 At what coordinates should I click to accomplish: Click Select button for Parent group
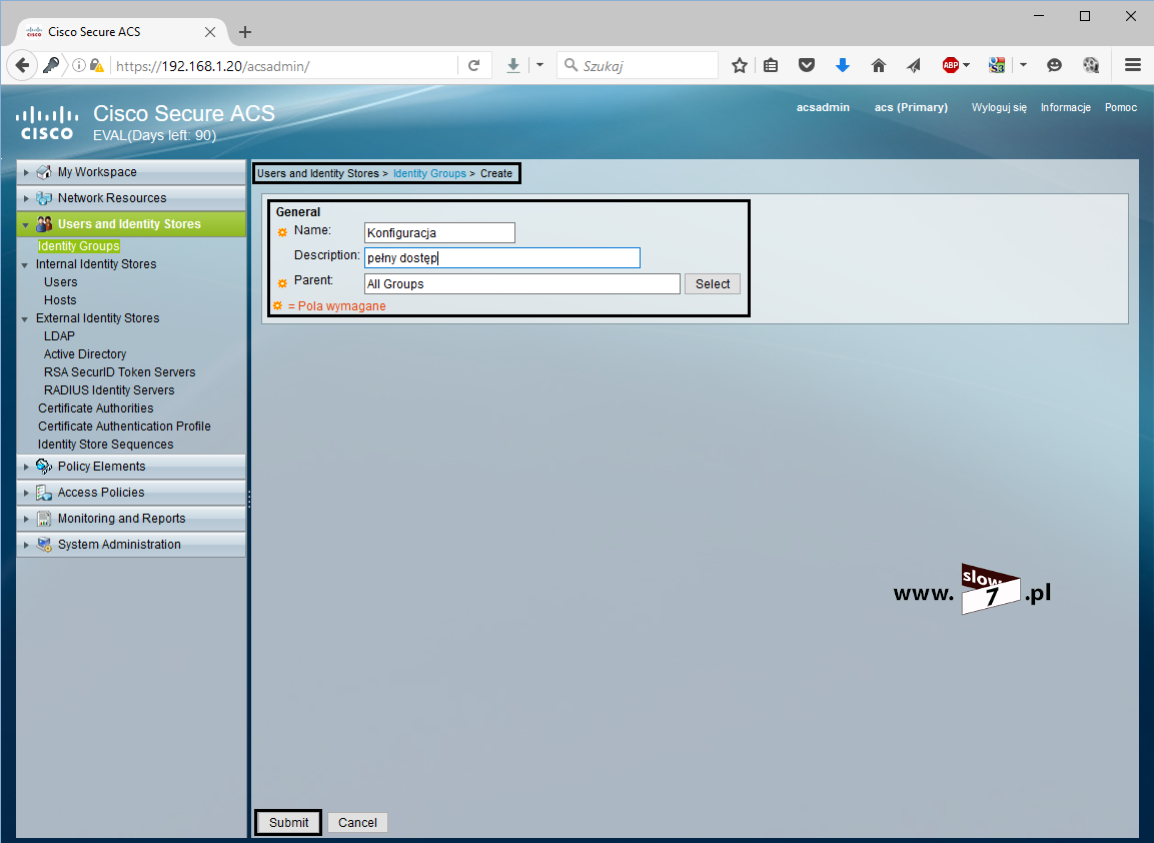point(712,283)
